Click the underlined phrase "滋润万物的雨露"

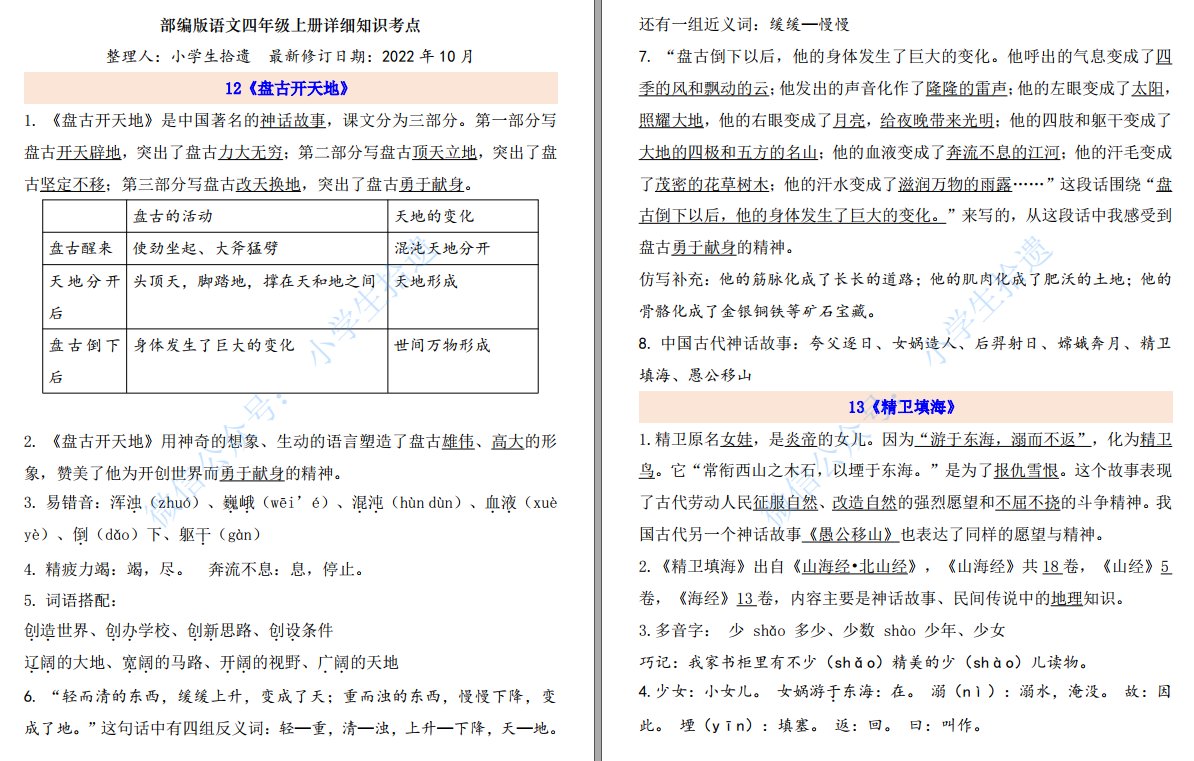955,184
